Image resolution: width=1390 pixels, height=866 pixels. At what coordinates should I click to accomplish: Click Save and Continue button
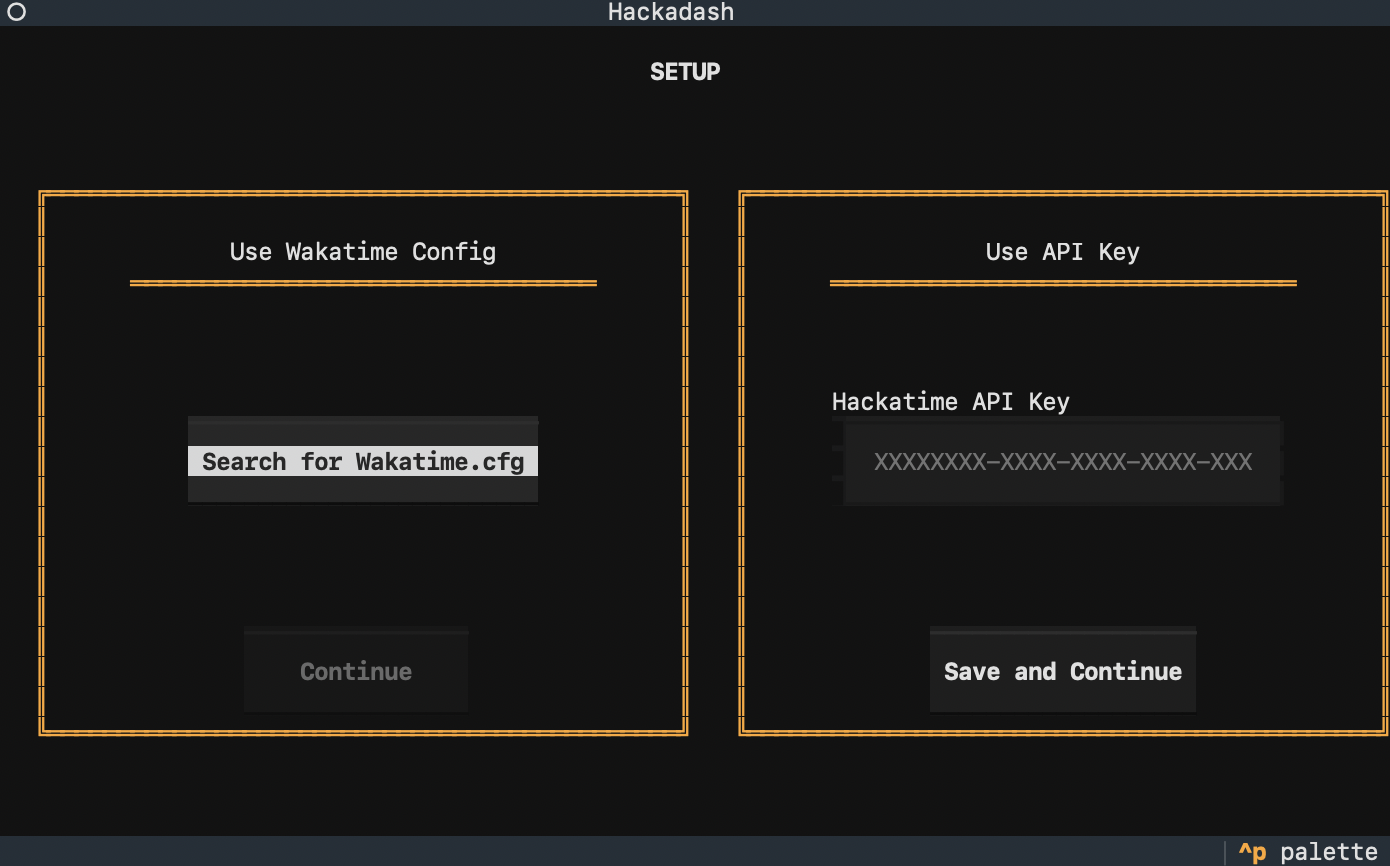point(1063,671)
